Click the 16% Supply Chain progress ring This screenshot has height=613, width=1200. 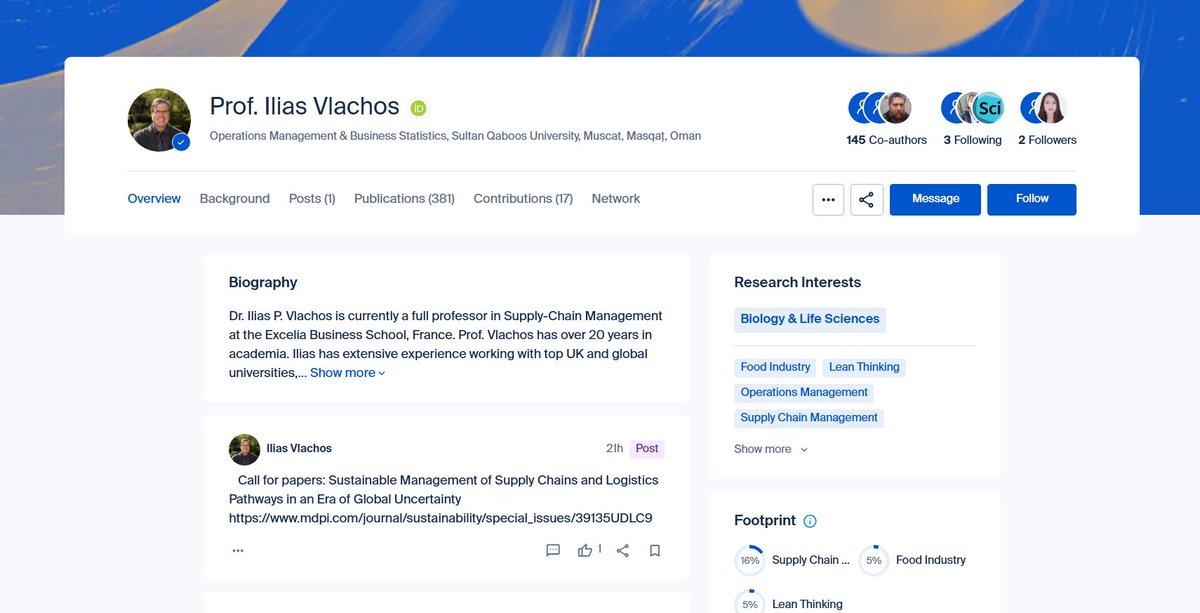750,560
